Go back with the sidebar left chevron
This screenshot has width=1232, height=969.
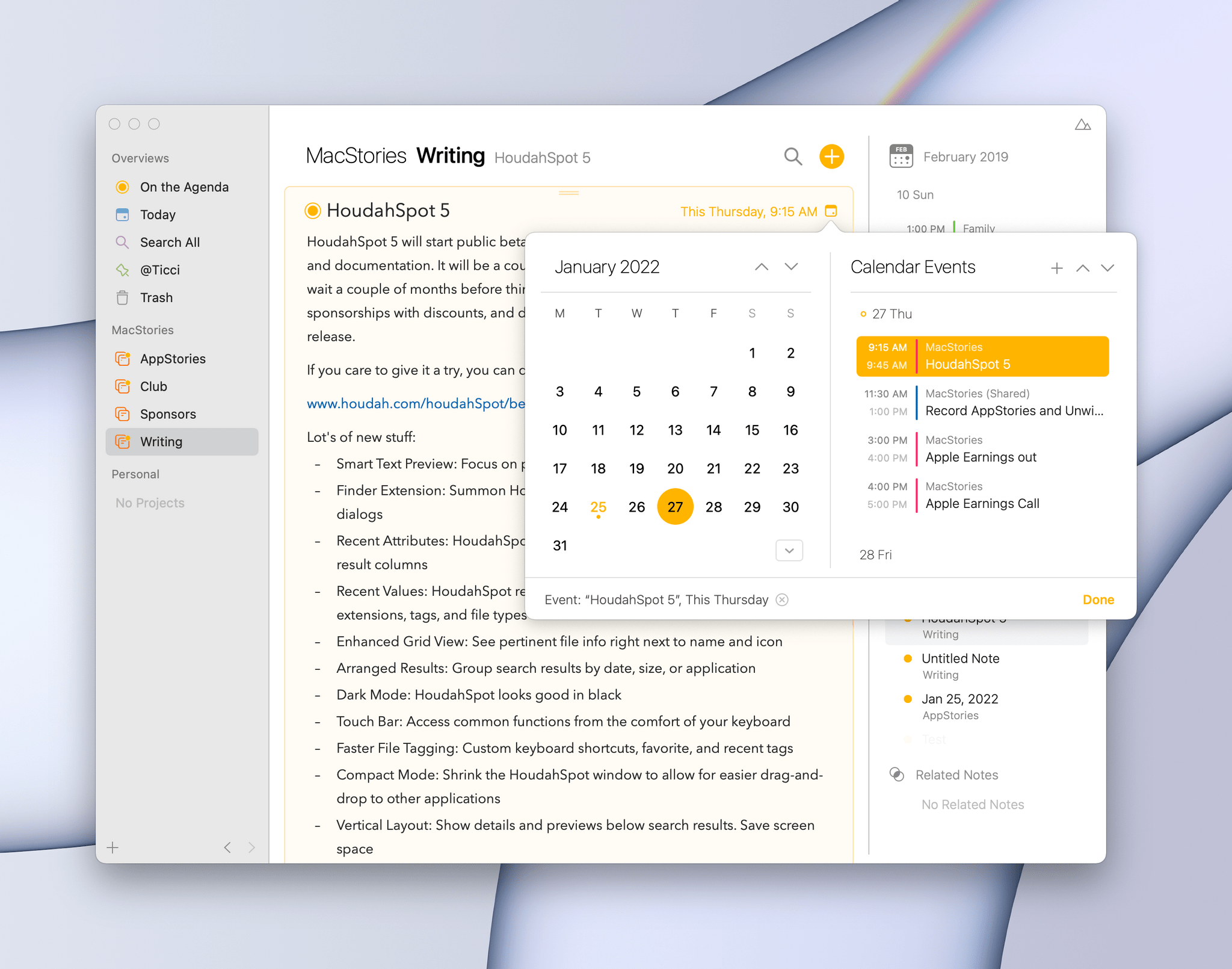coord(227,847)
